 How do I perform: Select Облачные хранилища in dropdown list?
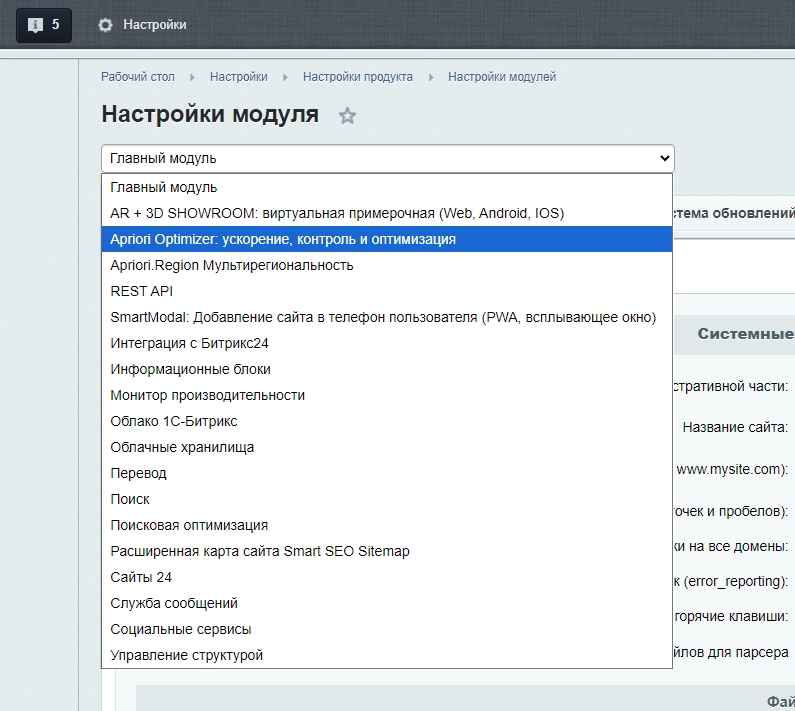pos(182,447)
